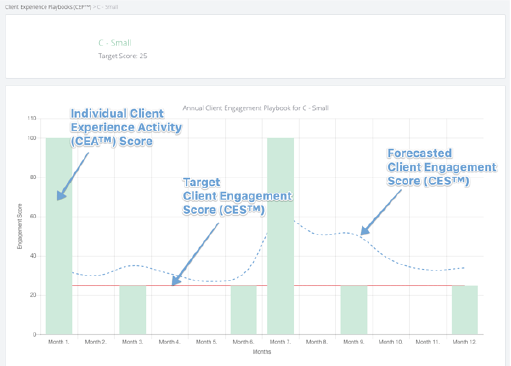Click the Month 1 green bar
This screenshot has height=366, width=511.
[59, 236]
